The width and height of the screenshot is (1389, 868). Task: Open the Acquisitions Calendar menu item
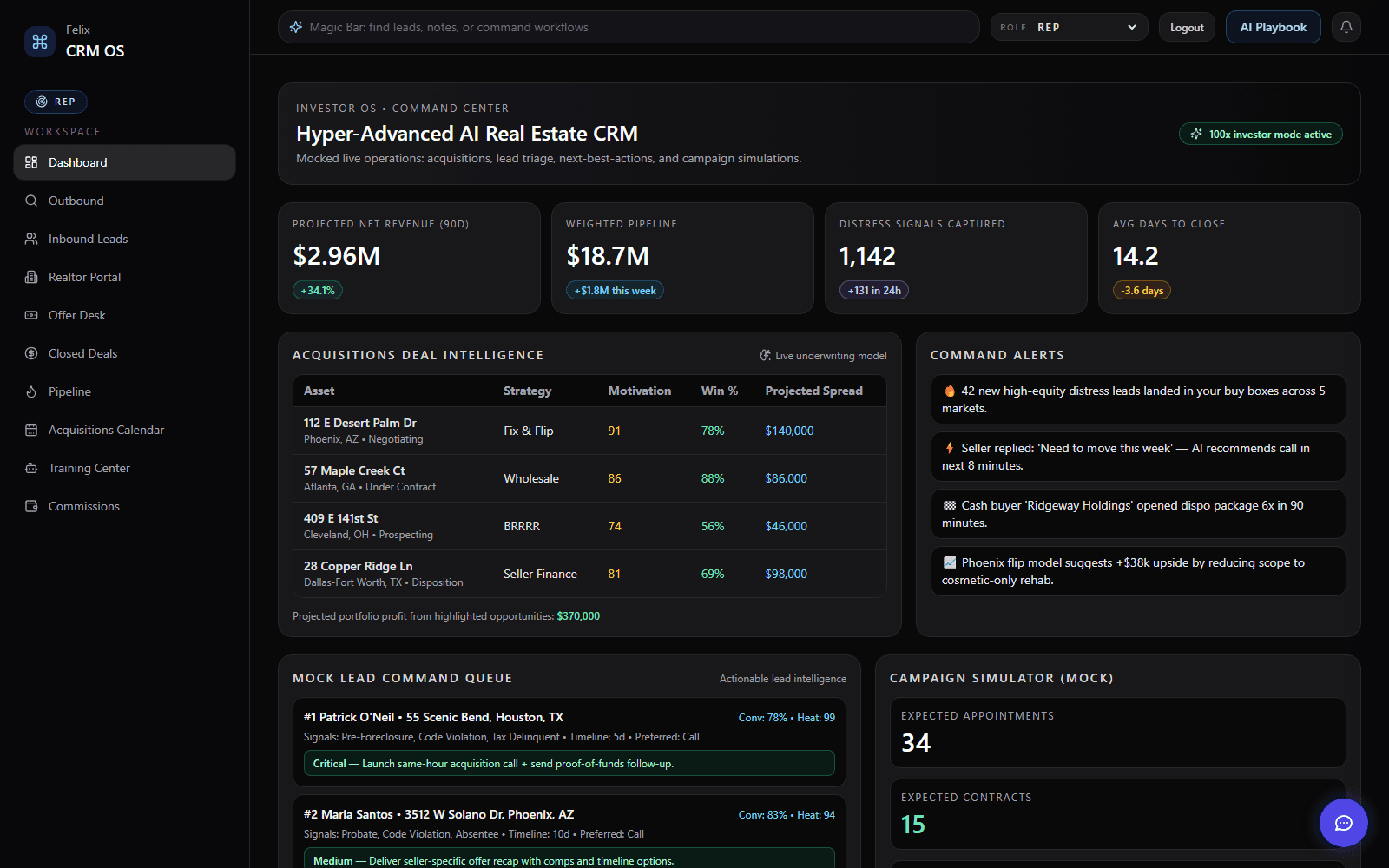[125, 430]
